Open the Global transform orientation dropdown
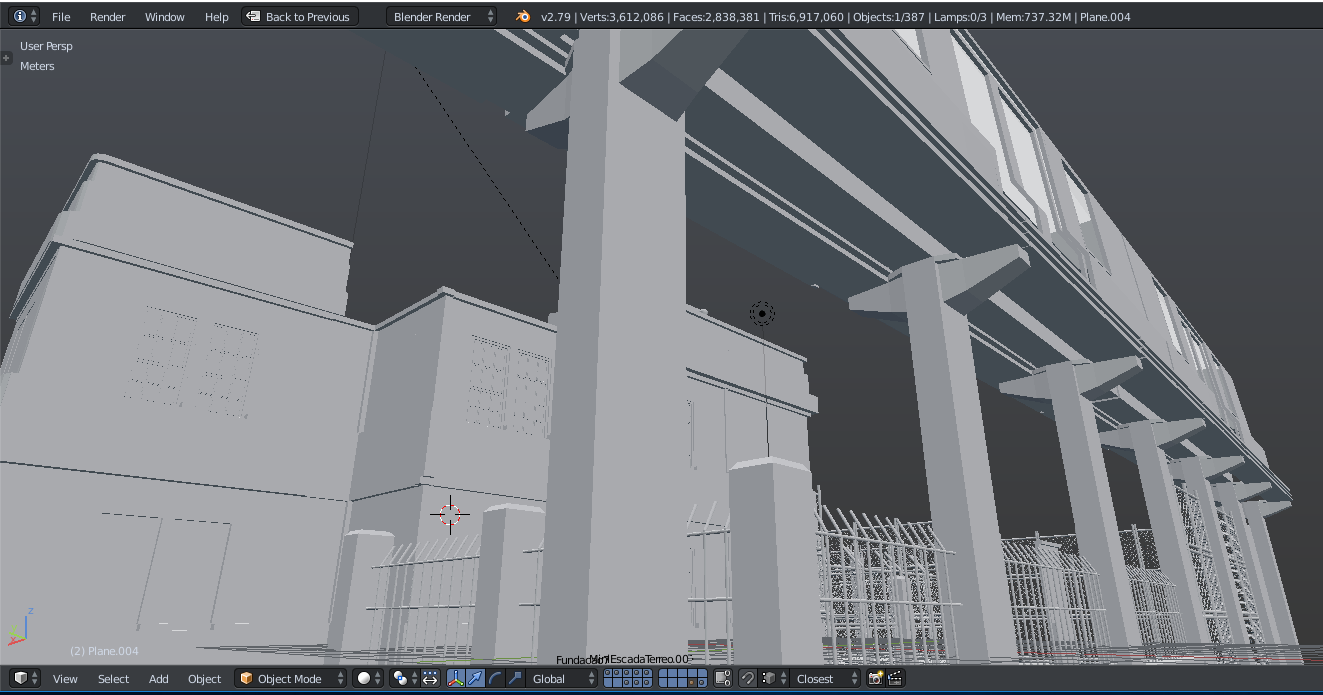1323x695 pixels. pos(562,678)
